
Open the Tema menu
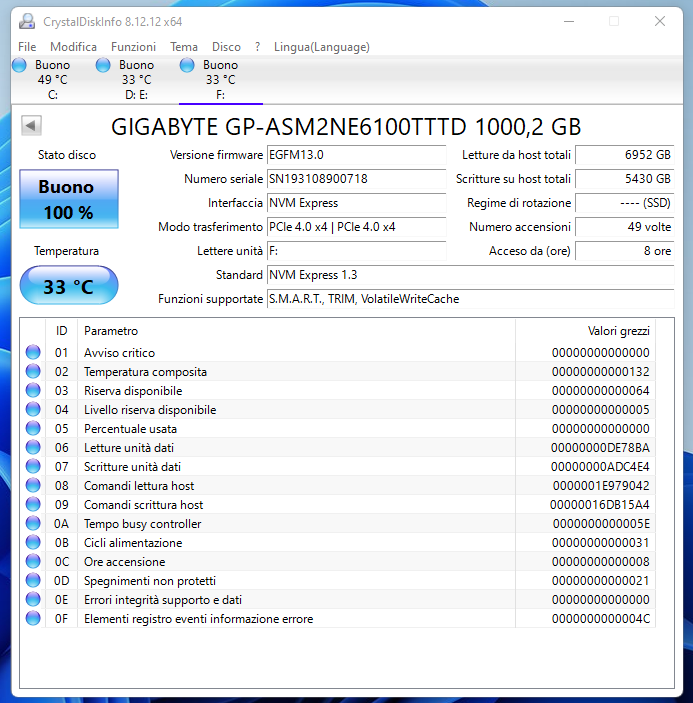pyautogui.click(x=184, y=47)
